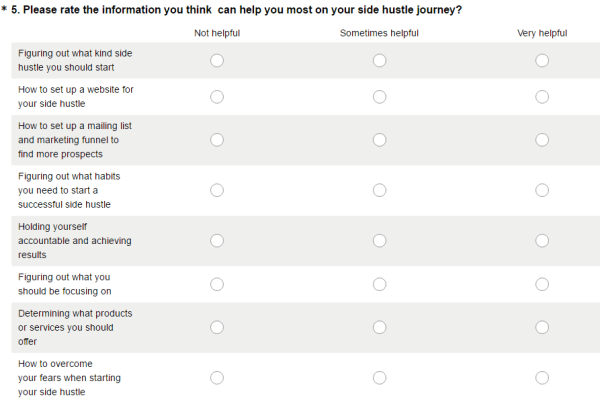This screenshot has width=600, height=410.
Task: Select Sometimes helpful for figuring out side hustle kind
Action: coord(380,60)
